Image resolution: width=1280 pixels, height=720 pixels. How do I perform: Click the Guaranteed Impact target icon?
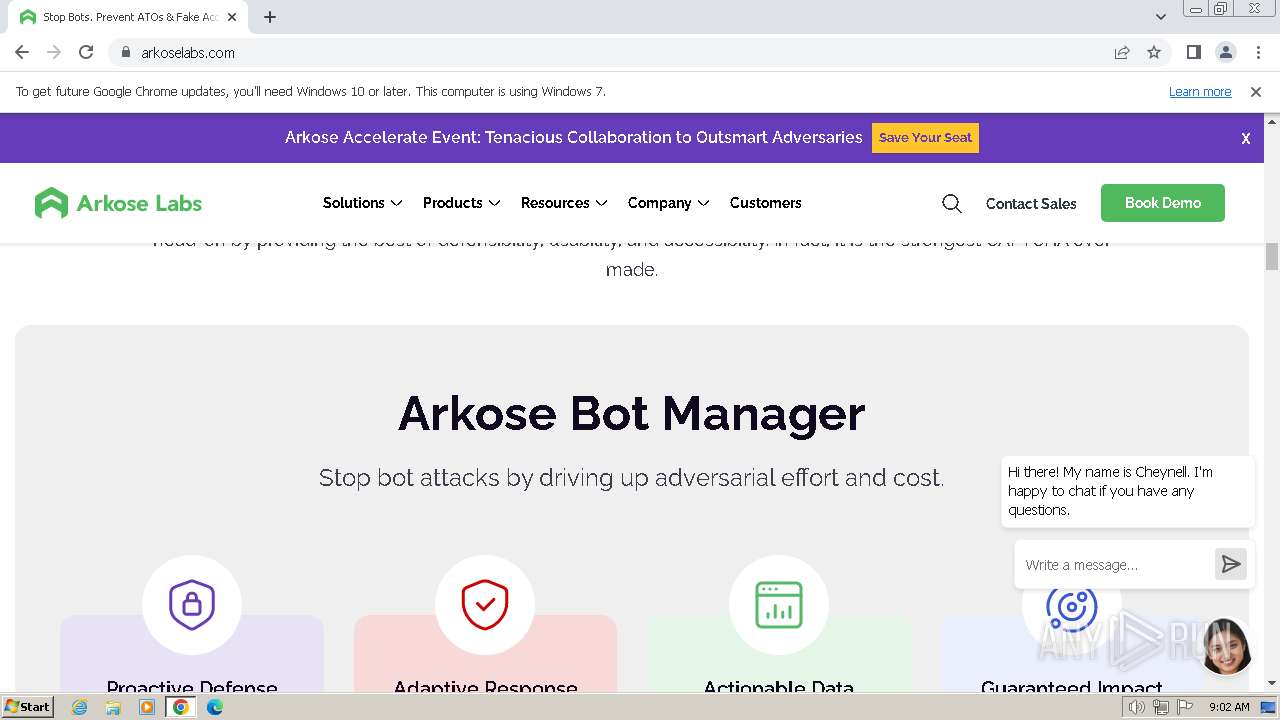pos(1071,606)
